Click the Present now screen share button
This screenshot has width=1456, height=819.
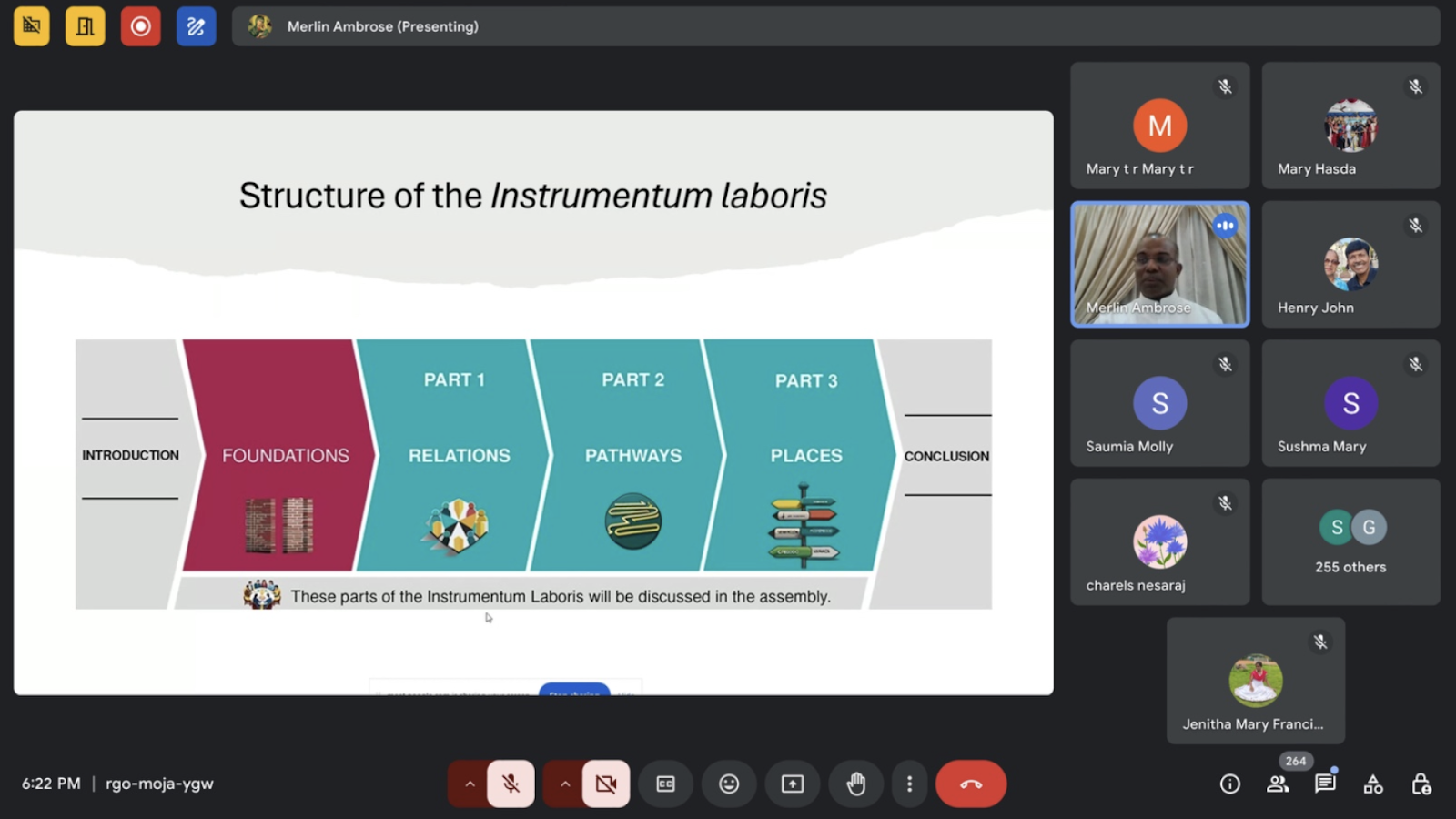click(793, 784)
